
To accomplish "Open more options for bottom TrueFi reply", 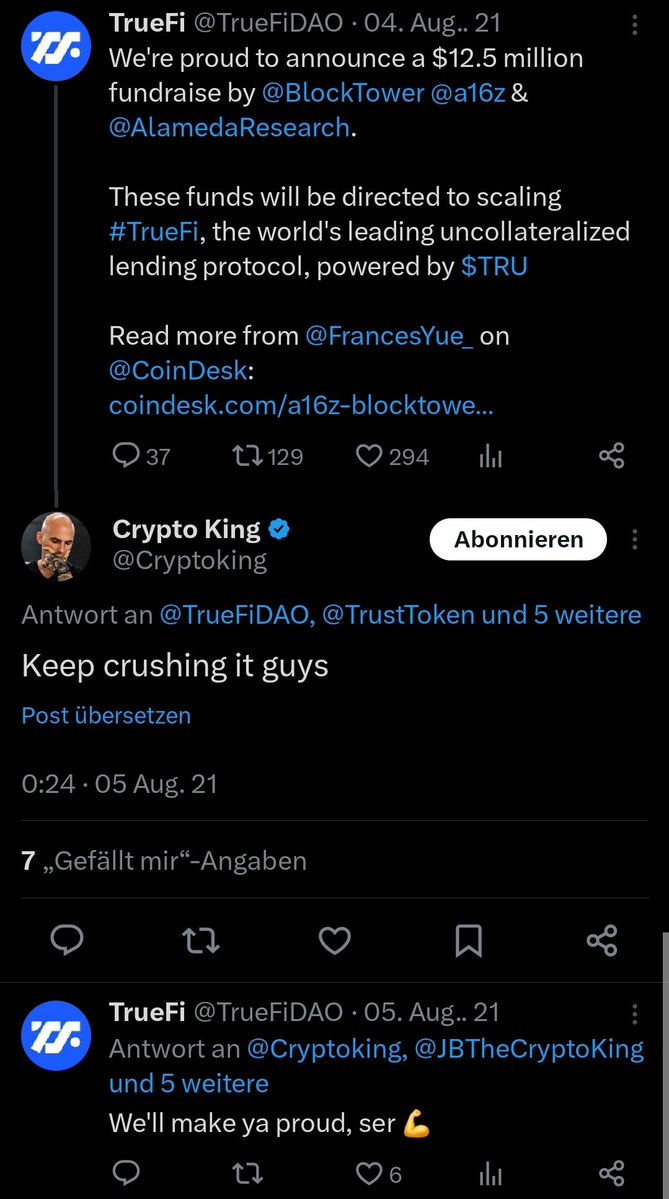I will (636, 1014).
